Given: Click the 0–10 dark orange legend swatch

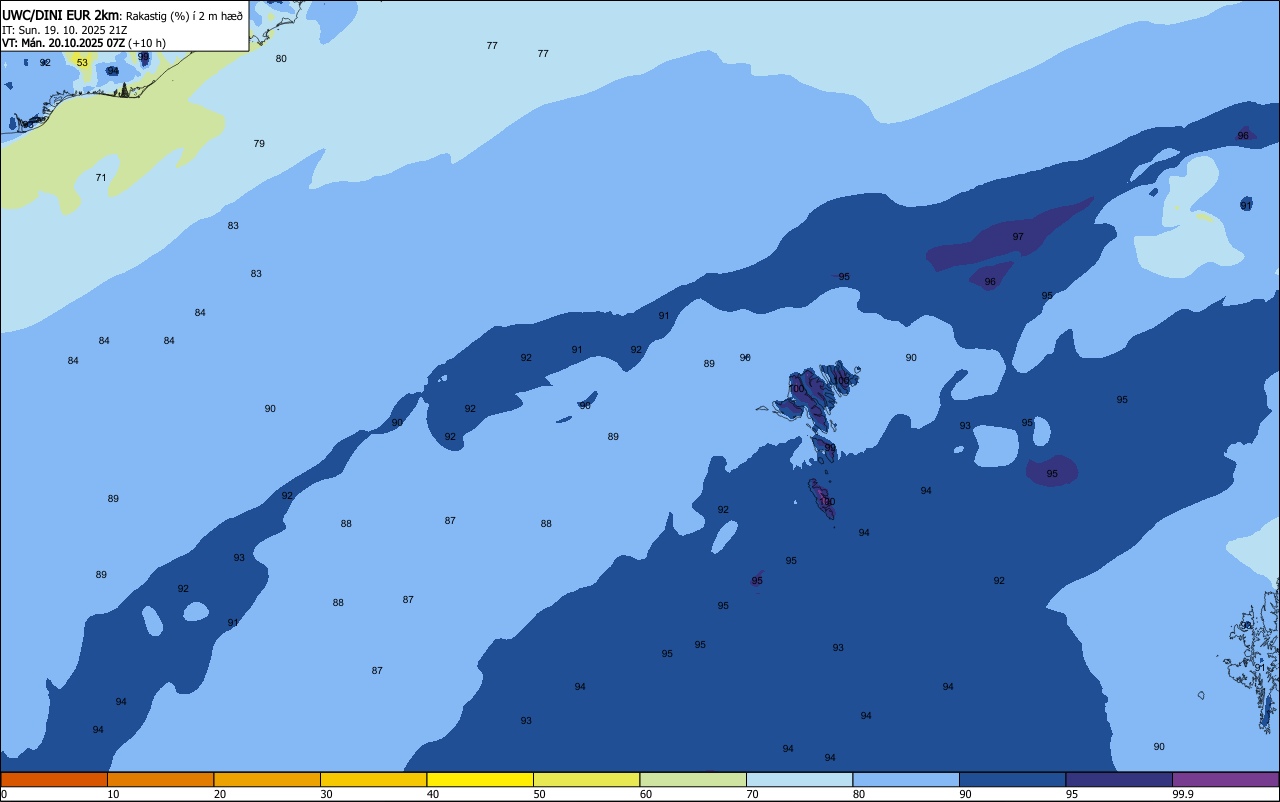Looking at the screenshot, I should [54, 779].
